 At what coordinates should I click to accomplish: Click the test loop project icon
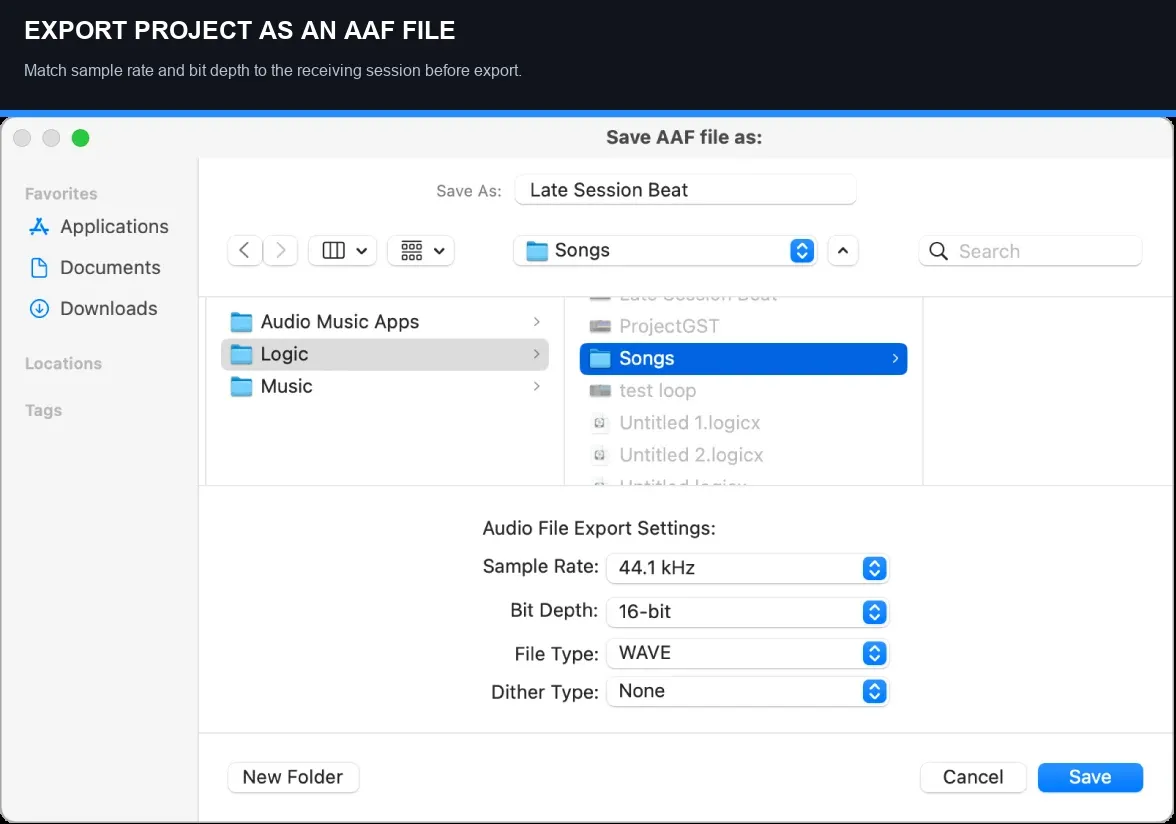tap(600, 391)
